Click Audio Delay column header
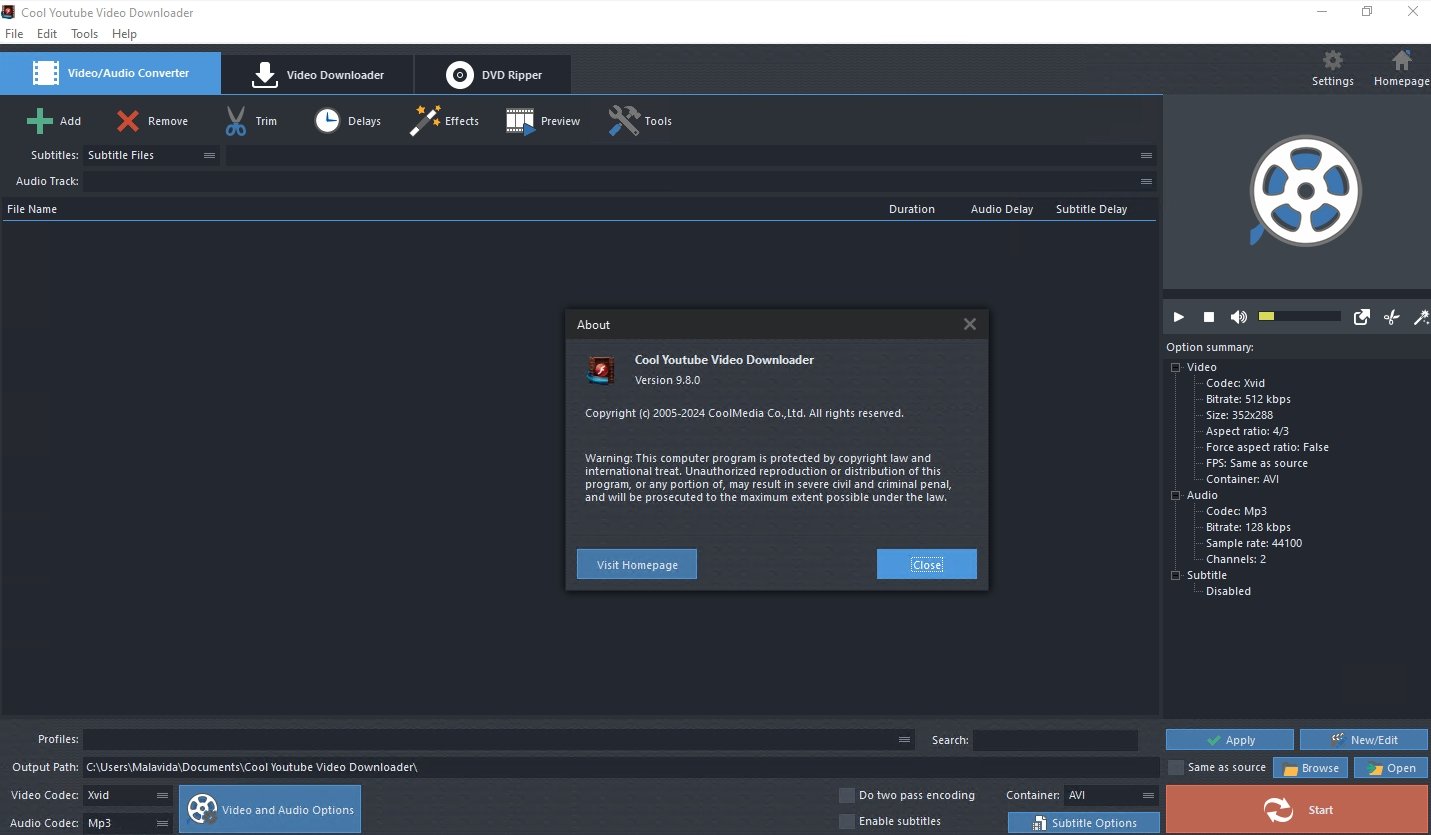Screen dimensions: 1431x835 coord(1002,209)
